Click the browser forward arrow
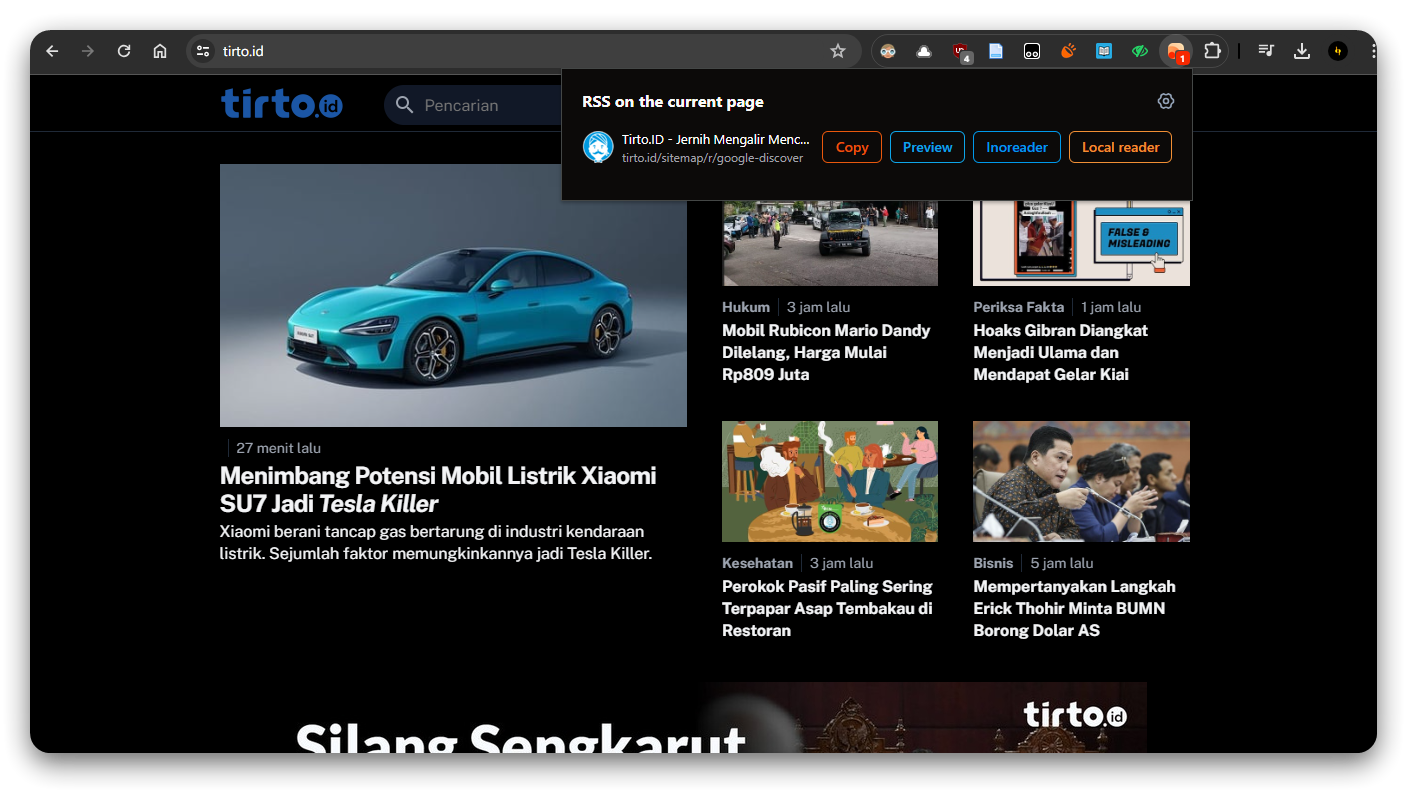 coord(88,51)
